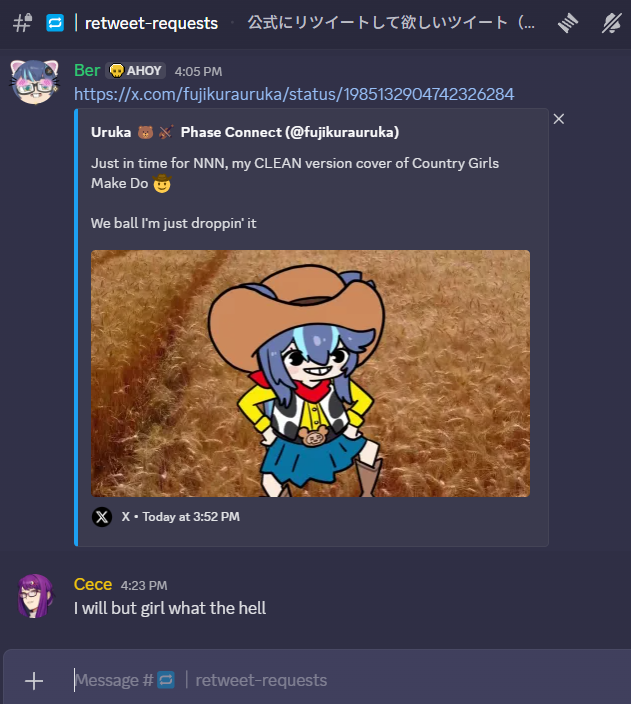Viewport: 631px width, 704px height.
Task: Click the X logo in embed footer
Action: 102,517
